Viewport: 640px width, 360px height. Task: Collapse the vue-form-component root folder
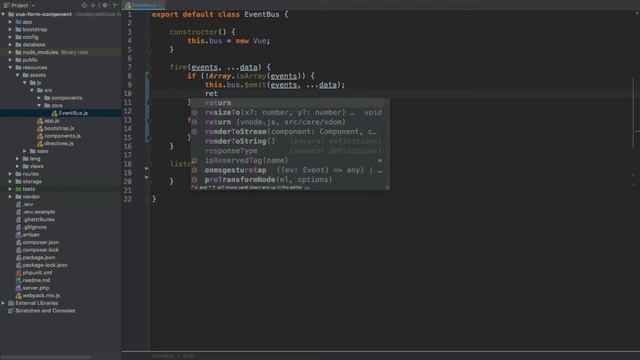pyautogui.click(x=3, y=14)
